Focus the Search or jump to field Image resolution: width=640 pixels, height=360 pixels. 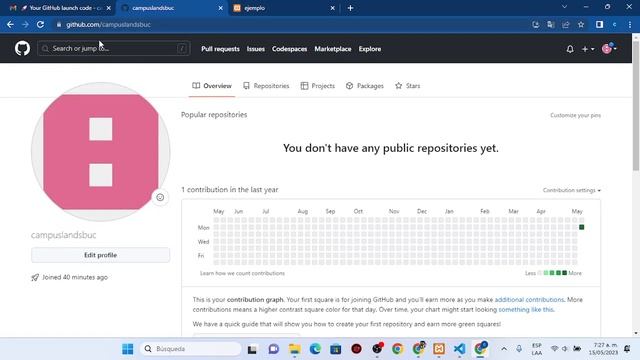pyautogui.click(x=113, y=49)
